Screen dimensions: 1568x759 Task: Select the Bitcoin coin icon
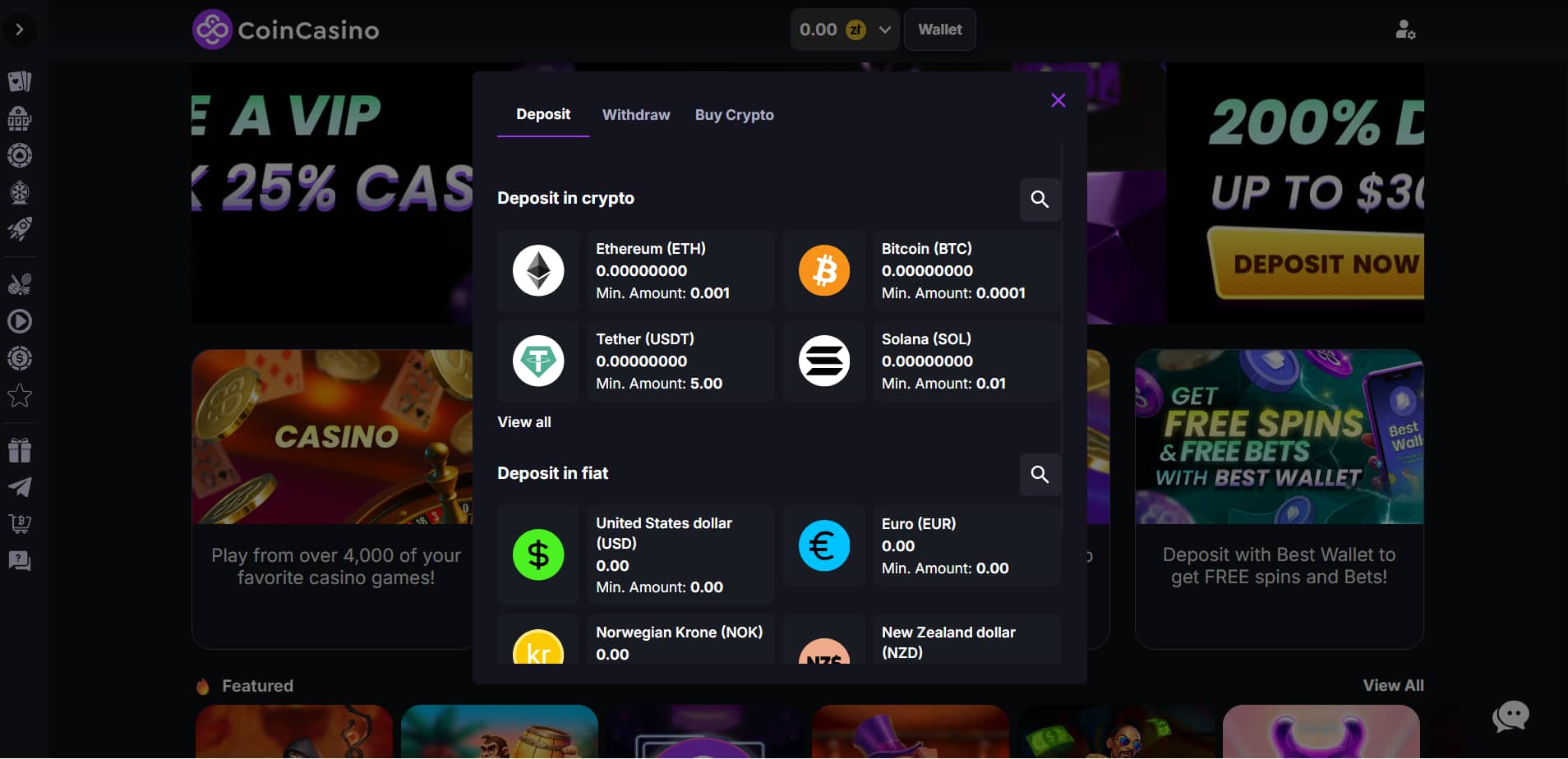[x=824, y=270]
